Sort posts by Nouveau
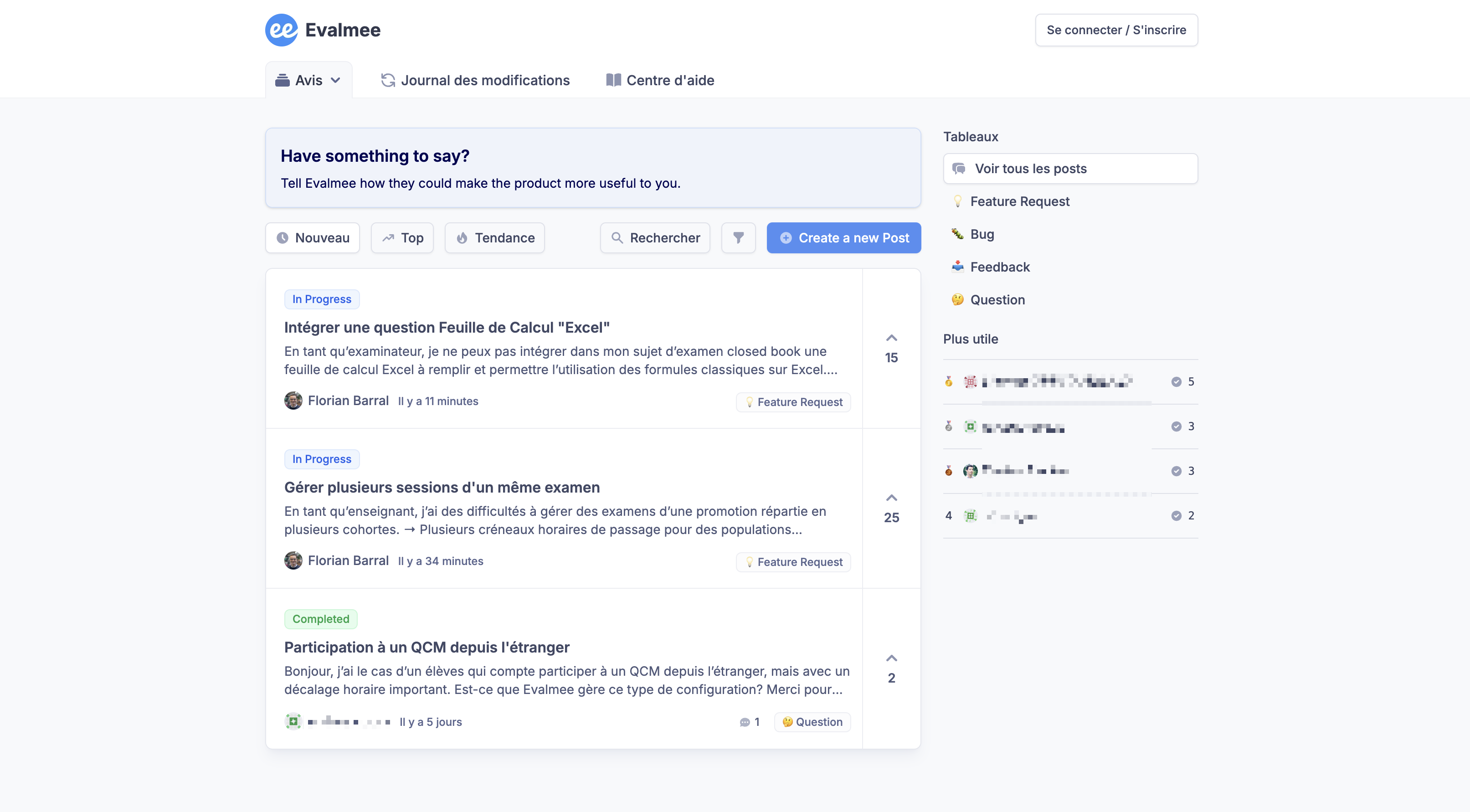 tap(312, 237)
